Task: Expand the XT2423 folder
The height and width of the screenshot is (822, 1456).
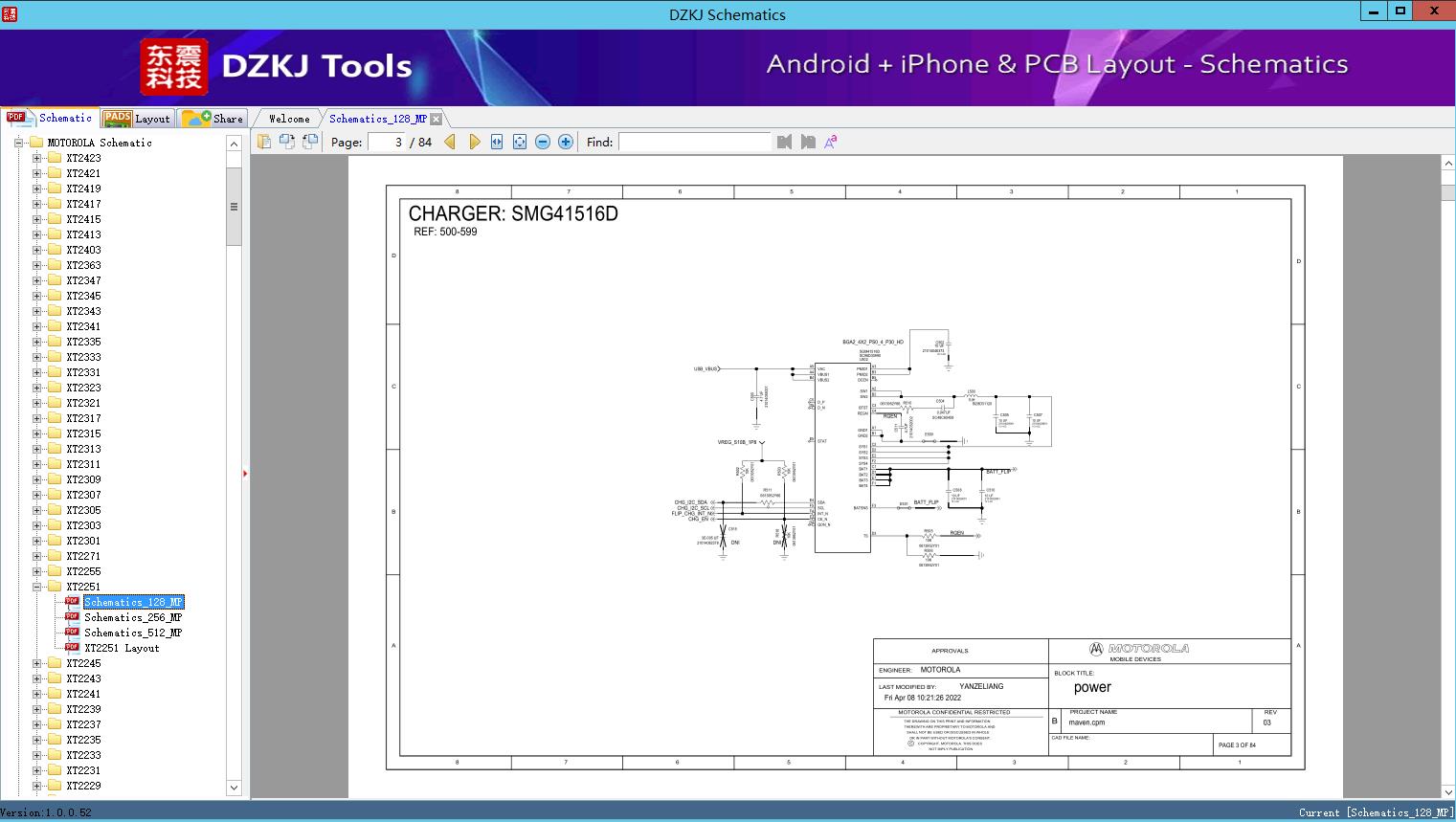Action: click(37, 158)
